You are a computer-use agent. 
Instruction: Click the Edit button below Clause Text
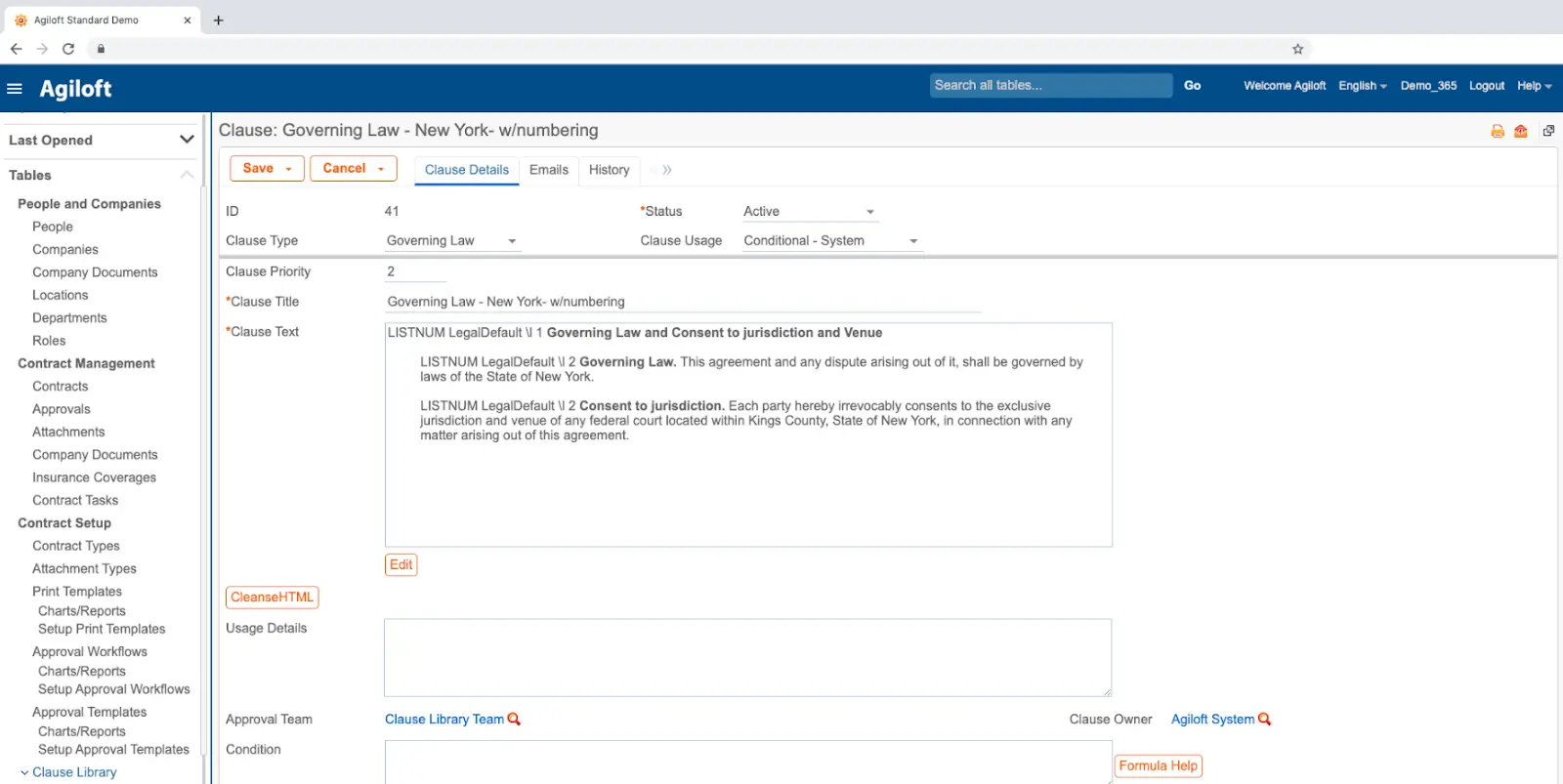tap(401, 564)
